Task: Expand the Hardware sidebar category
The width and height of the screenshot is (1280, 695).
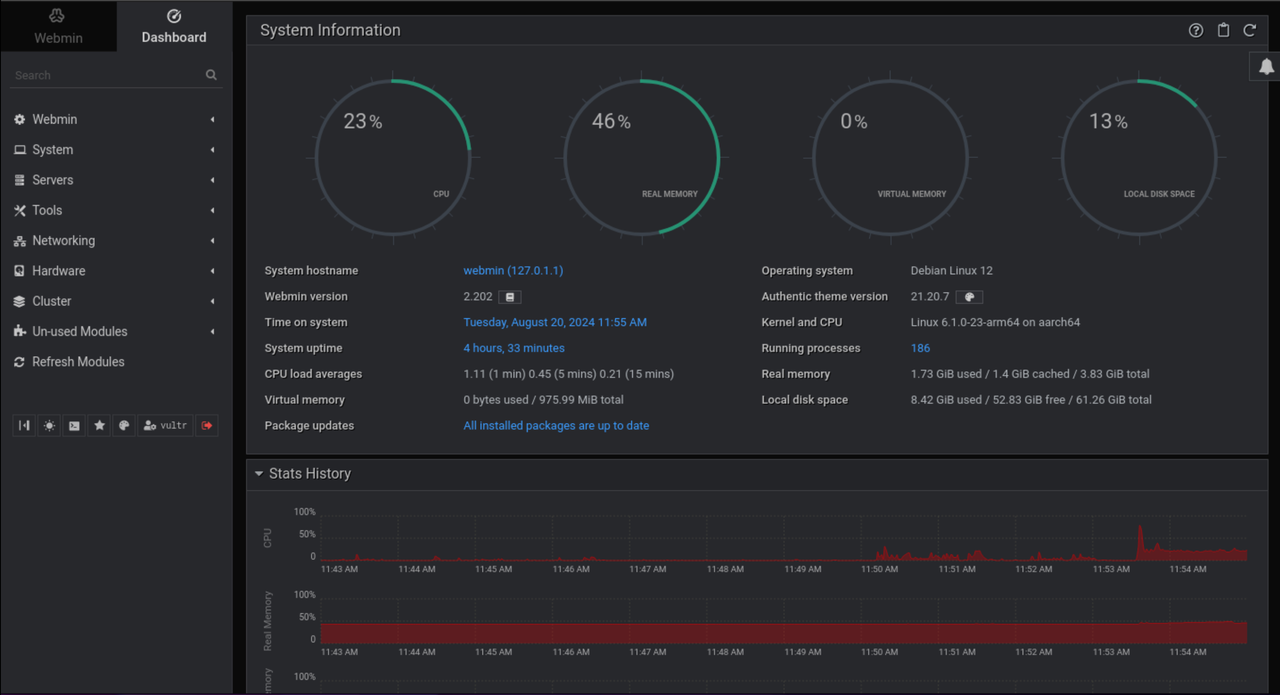Action: 58,271
